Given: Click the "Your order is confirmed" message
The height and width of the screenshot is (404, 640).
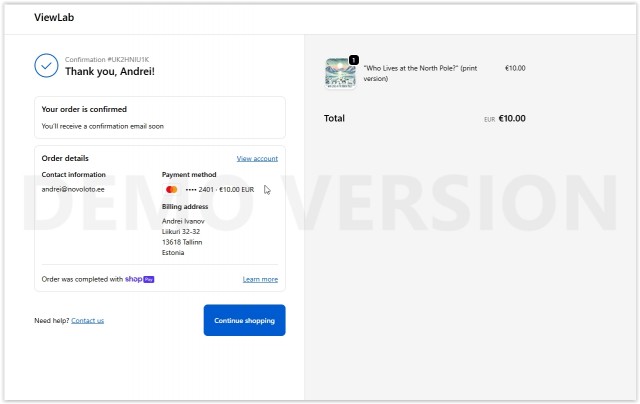Looking at the screenshot, I should (x=84, y=109).
